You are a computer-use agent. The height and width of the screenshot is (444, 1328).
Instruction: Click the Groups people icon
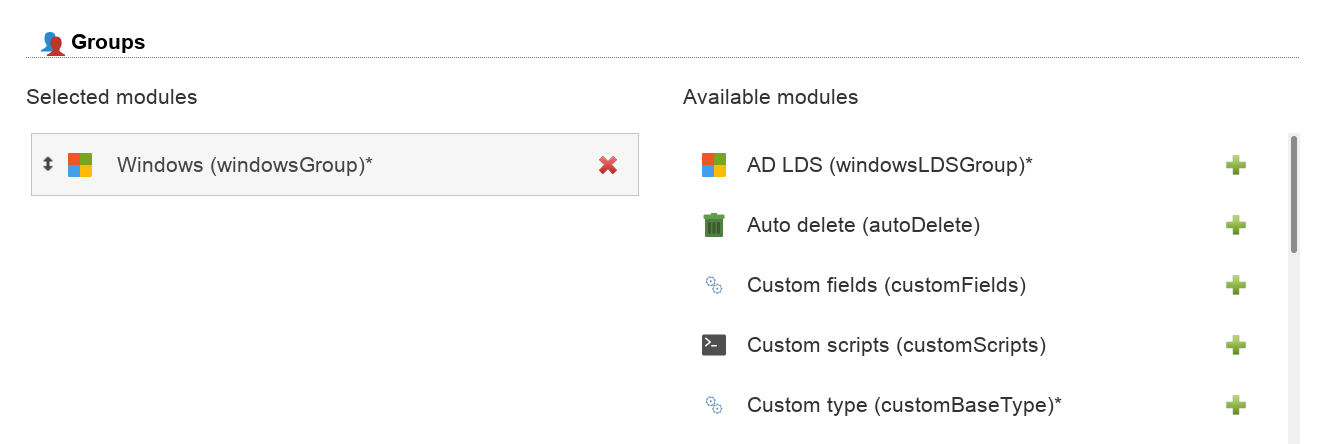[x=52, y=43]
